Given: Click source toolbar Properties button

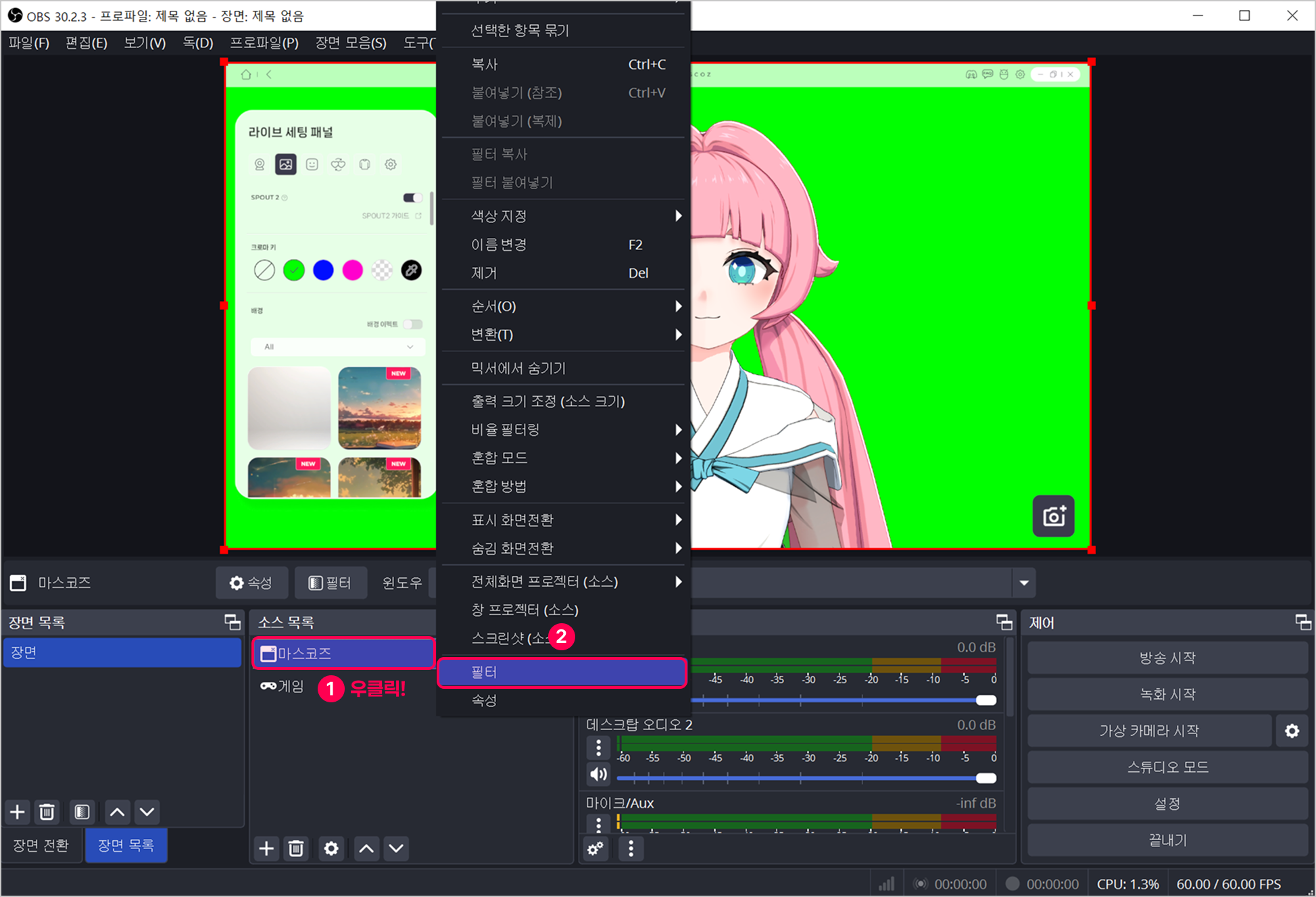Looking at the screenshot, I should (x=251, y=583).
